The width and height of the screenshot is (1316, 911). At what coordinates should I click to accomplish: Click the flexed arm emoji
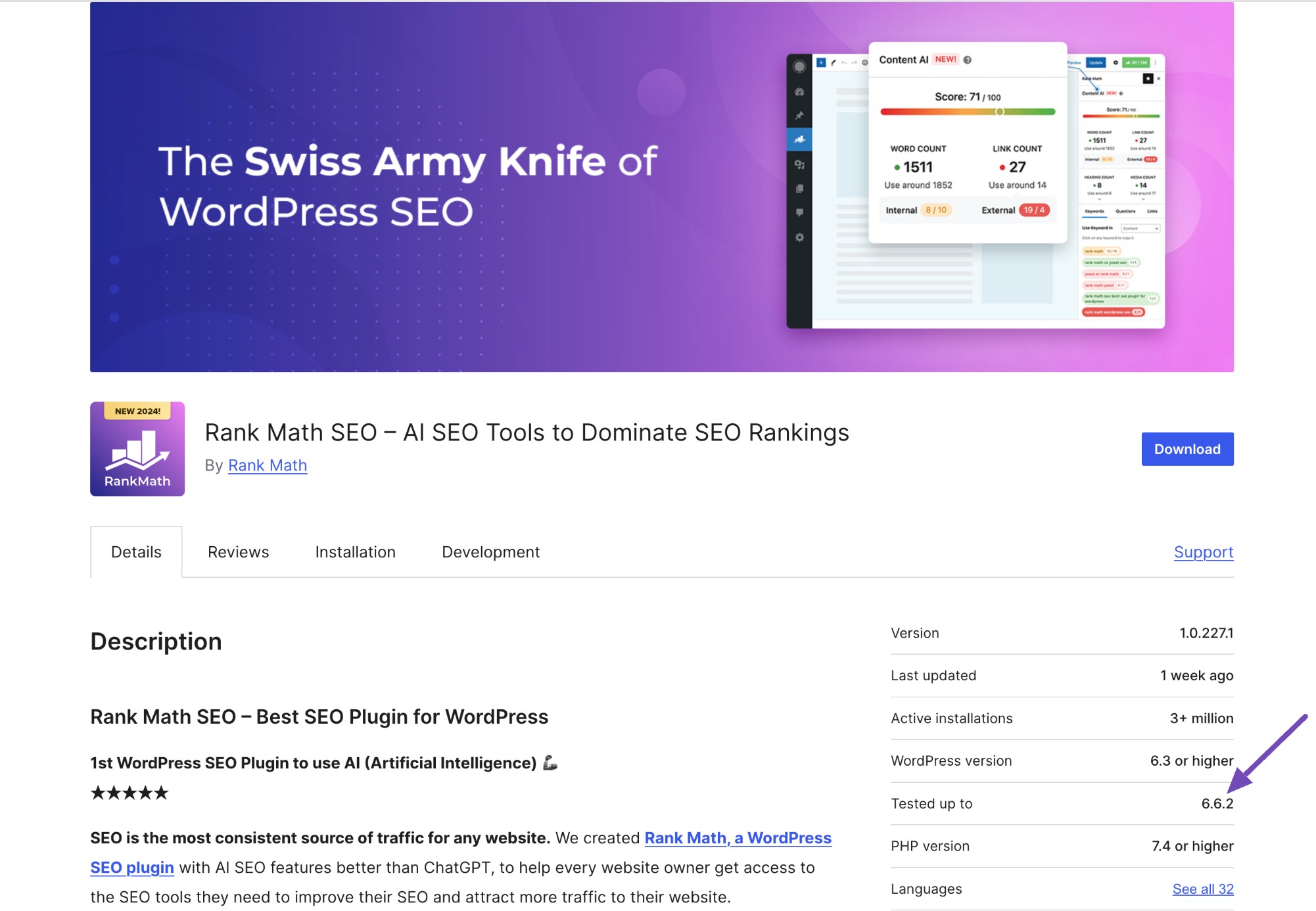coord(550,762)
